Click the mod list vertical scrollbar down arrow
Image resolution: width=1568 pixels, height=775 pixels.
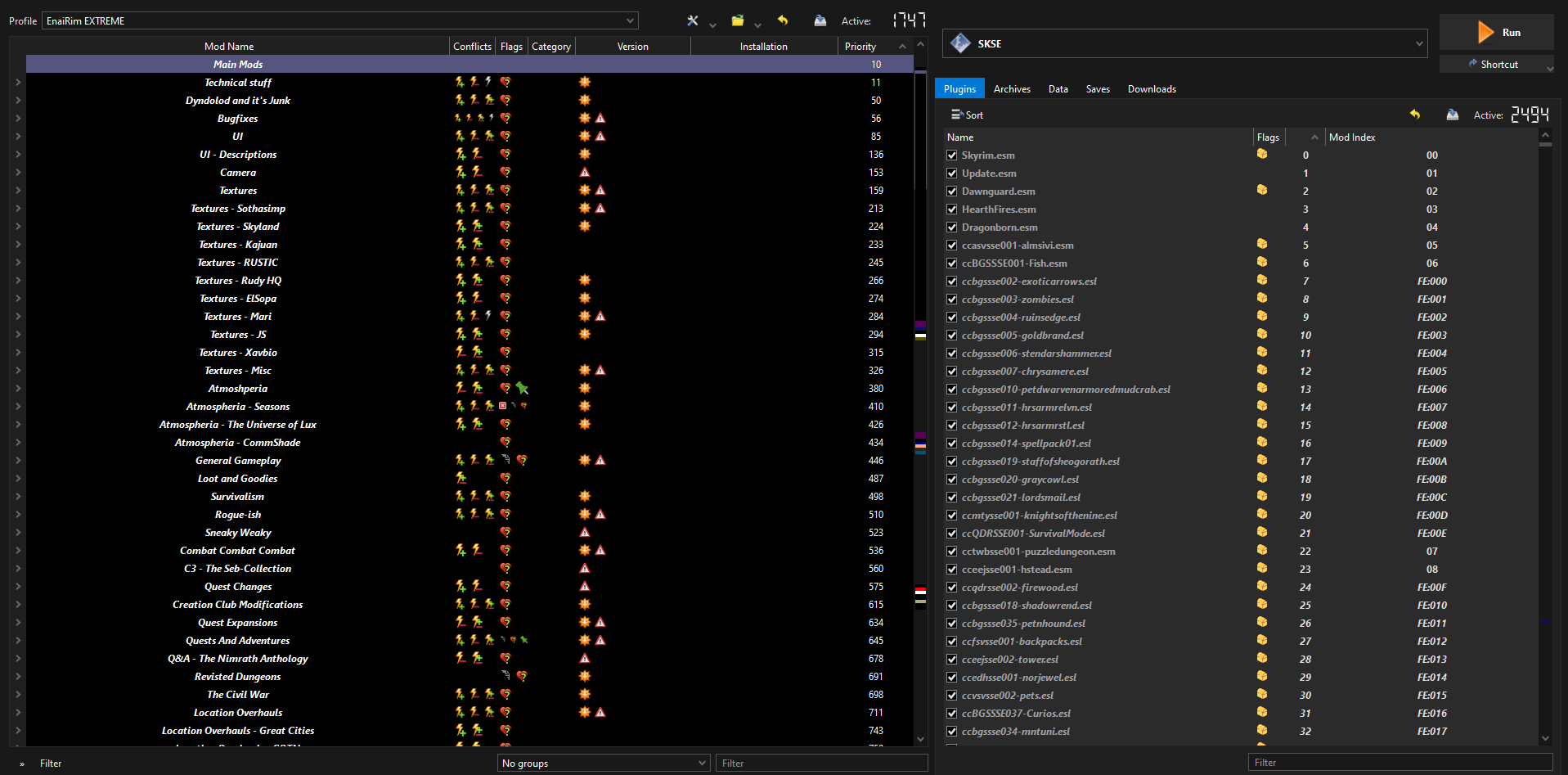coord(921,739)
